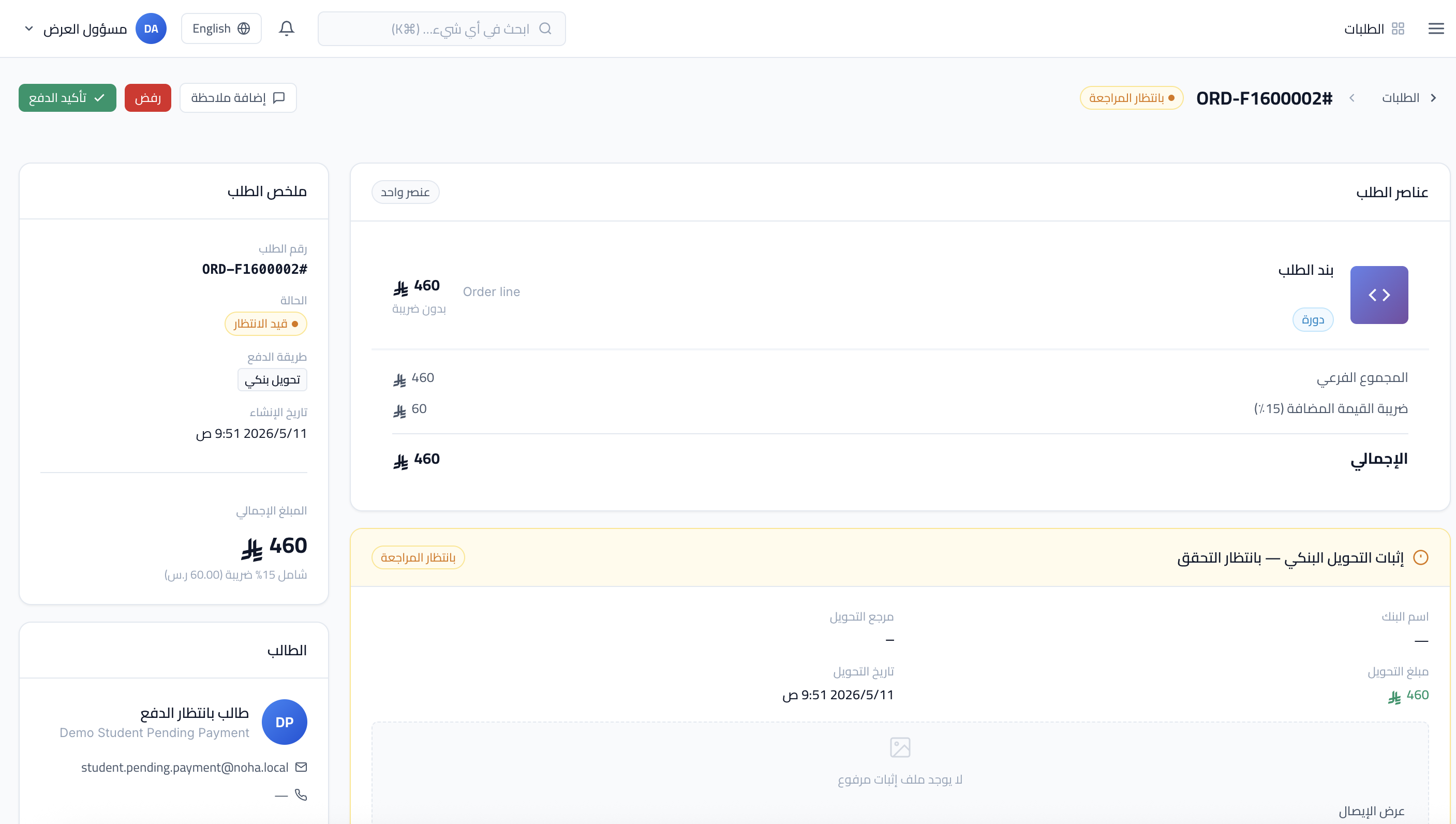The height and width of the screenshot is (824, 1456).
Task: Click the ضريبة القيمة المضافة (15٪) label
Action: coord(1330,408)
